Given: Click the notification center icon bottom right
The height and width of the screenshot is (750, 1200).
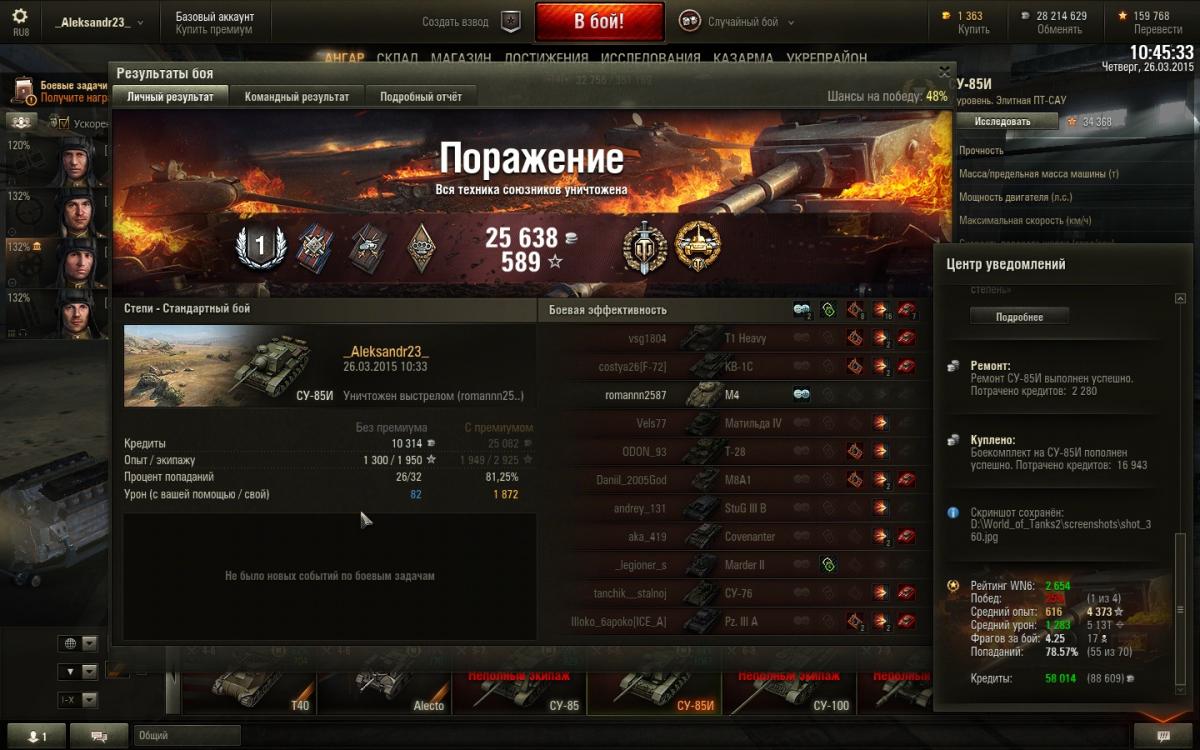Looking at the screenshot, I should (x=1163, y=736).
